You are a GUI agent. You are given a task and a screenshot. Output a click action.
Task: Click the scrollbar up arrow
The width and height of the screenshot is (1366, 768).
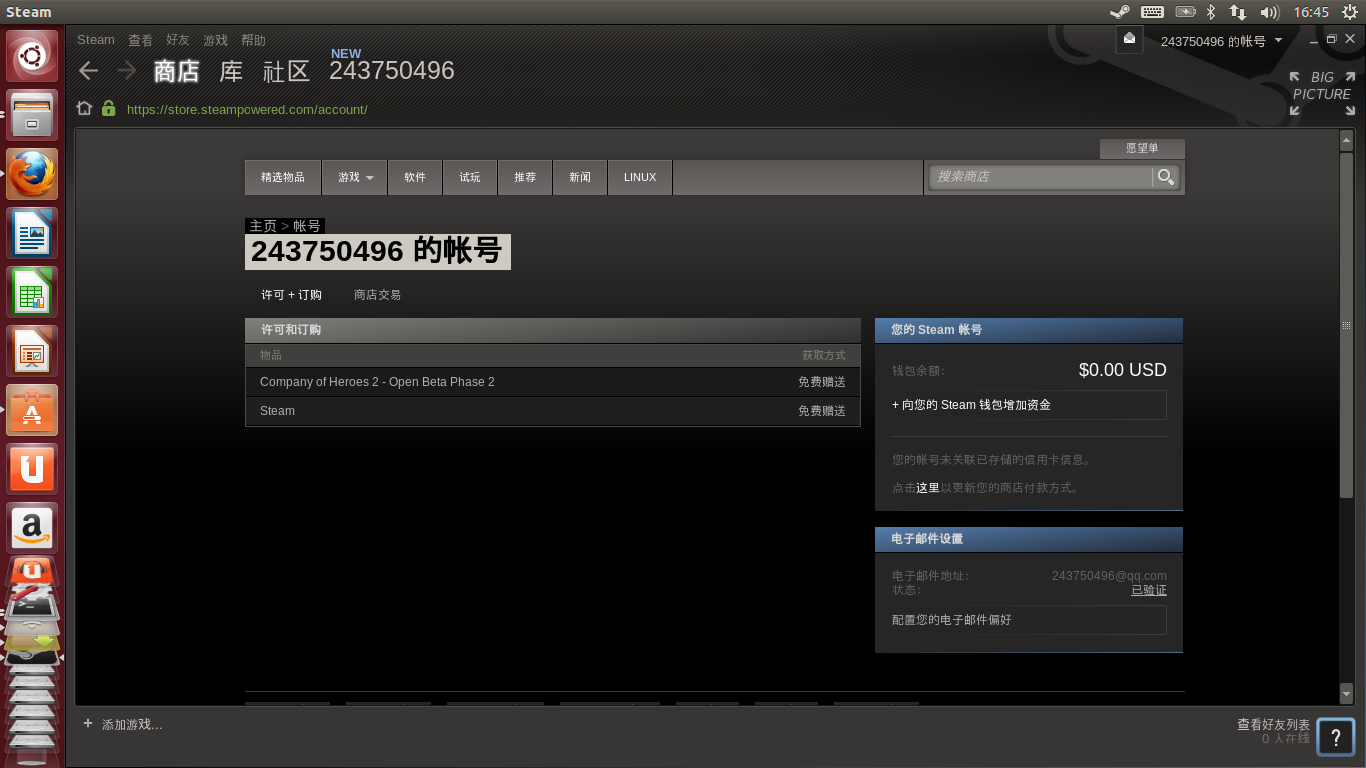(x=1346, y=140)
